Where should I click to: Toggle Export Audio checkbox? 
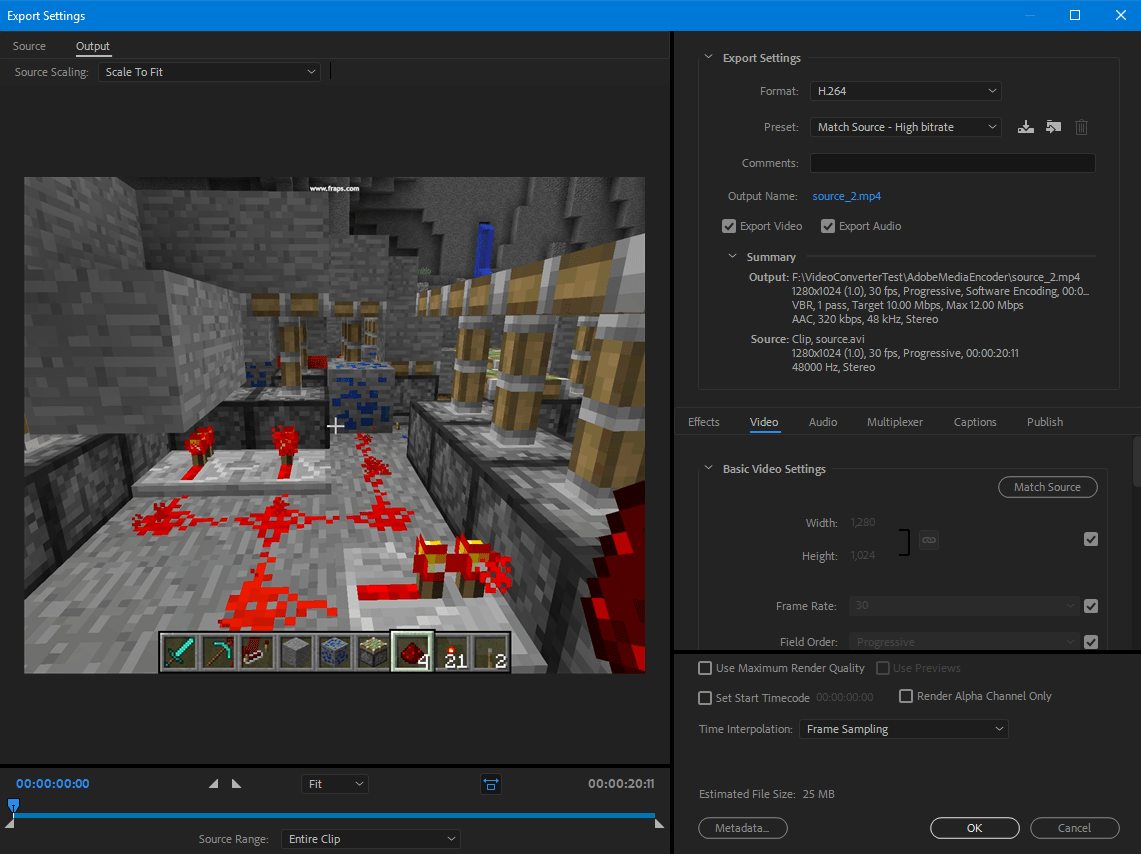tap(827, 226)
